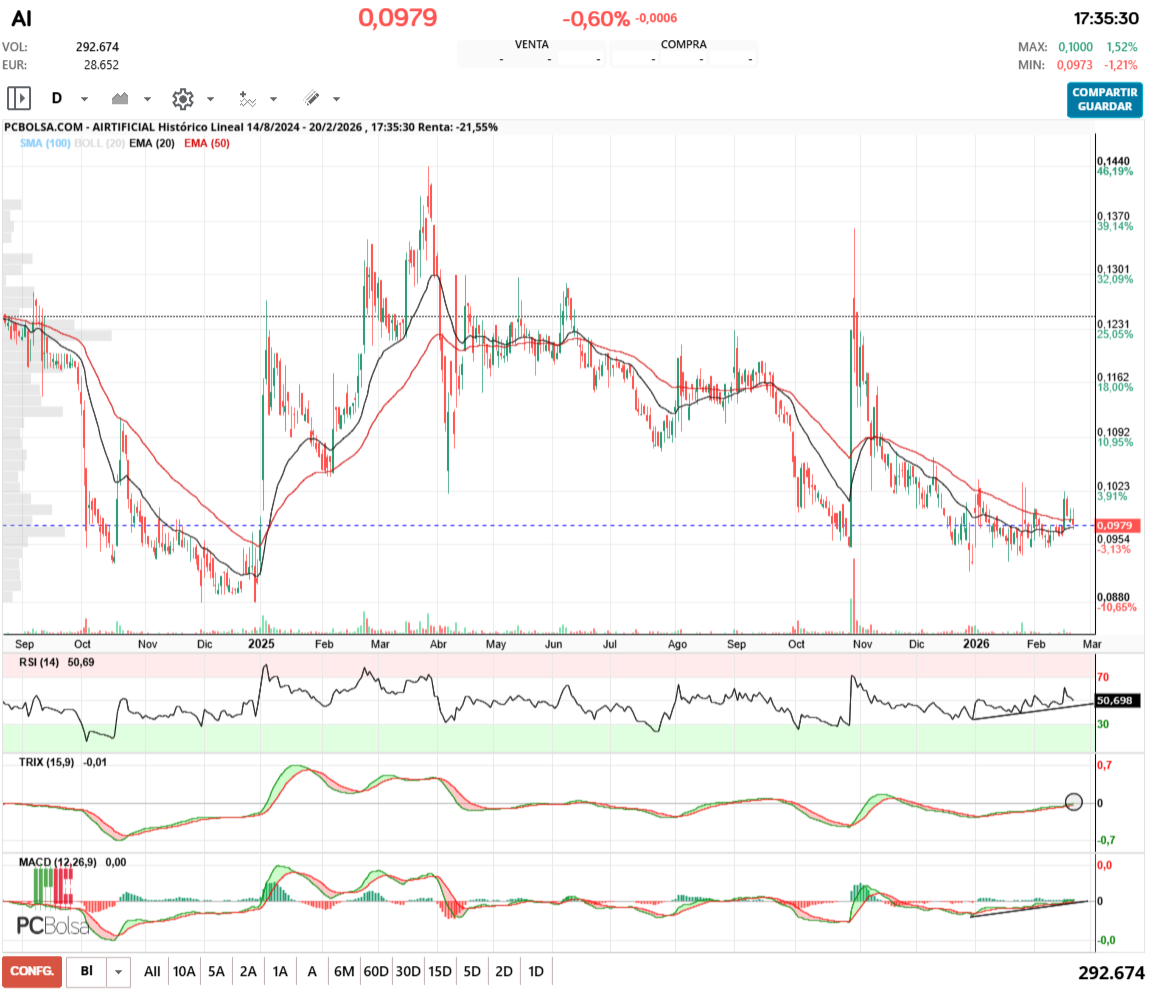Viewport: 1158px width, 993px height.
Task: Select the 6M time range
Action: pyautogui.click(x=344, y=971)
